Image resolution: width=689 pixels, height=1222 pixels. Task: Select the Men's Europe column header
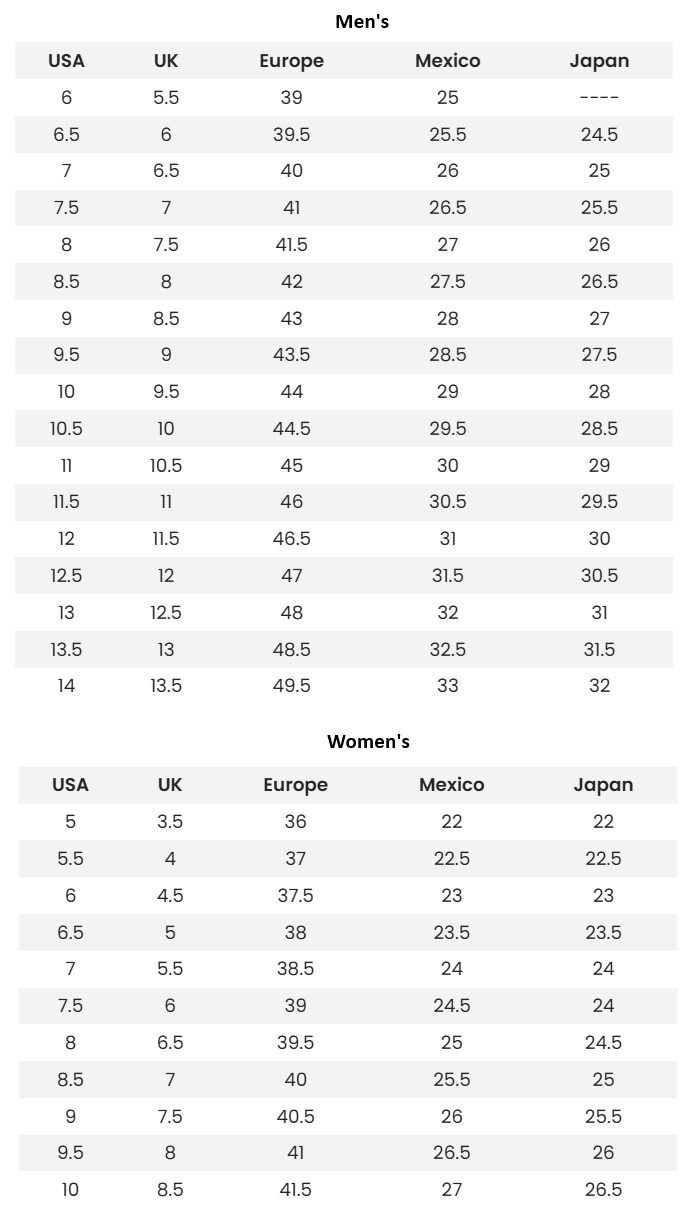(x=292, y=60)
